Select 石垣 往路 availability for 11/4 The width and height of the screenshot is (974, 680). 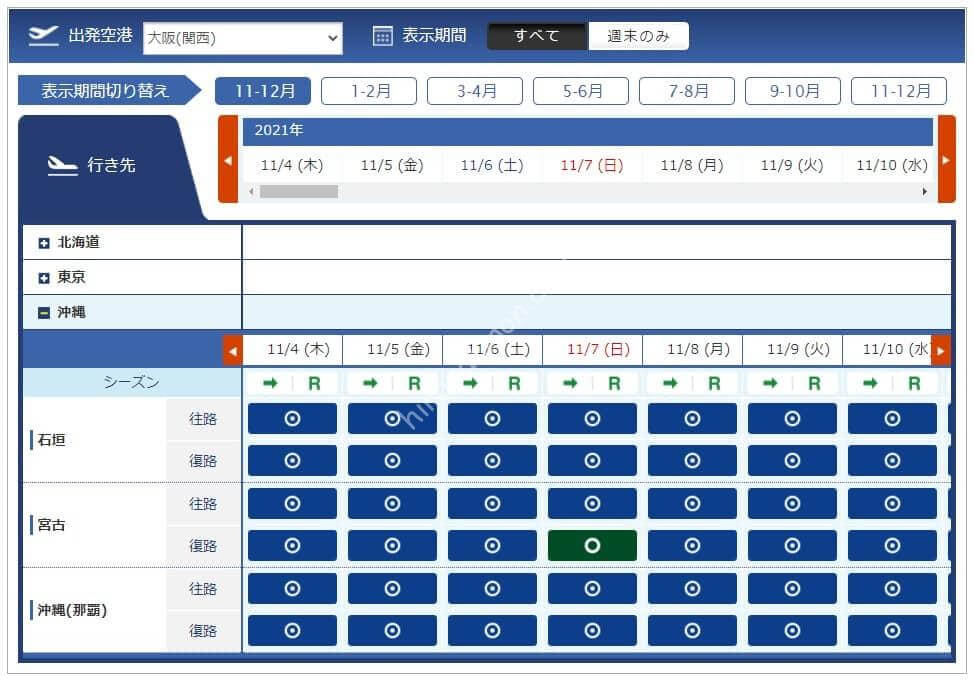click(292, 419)
